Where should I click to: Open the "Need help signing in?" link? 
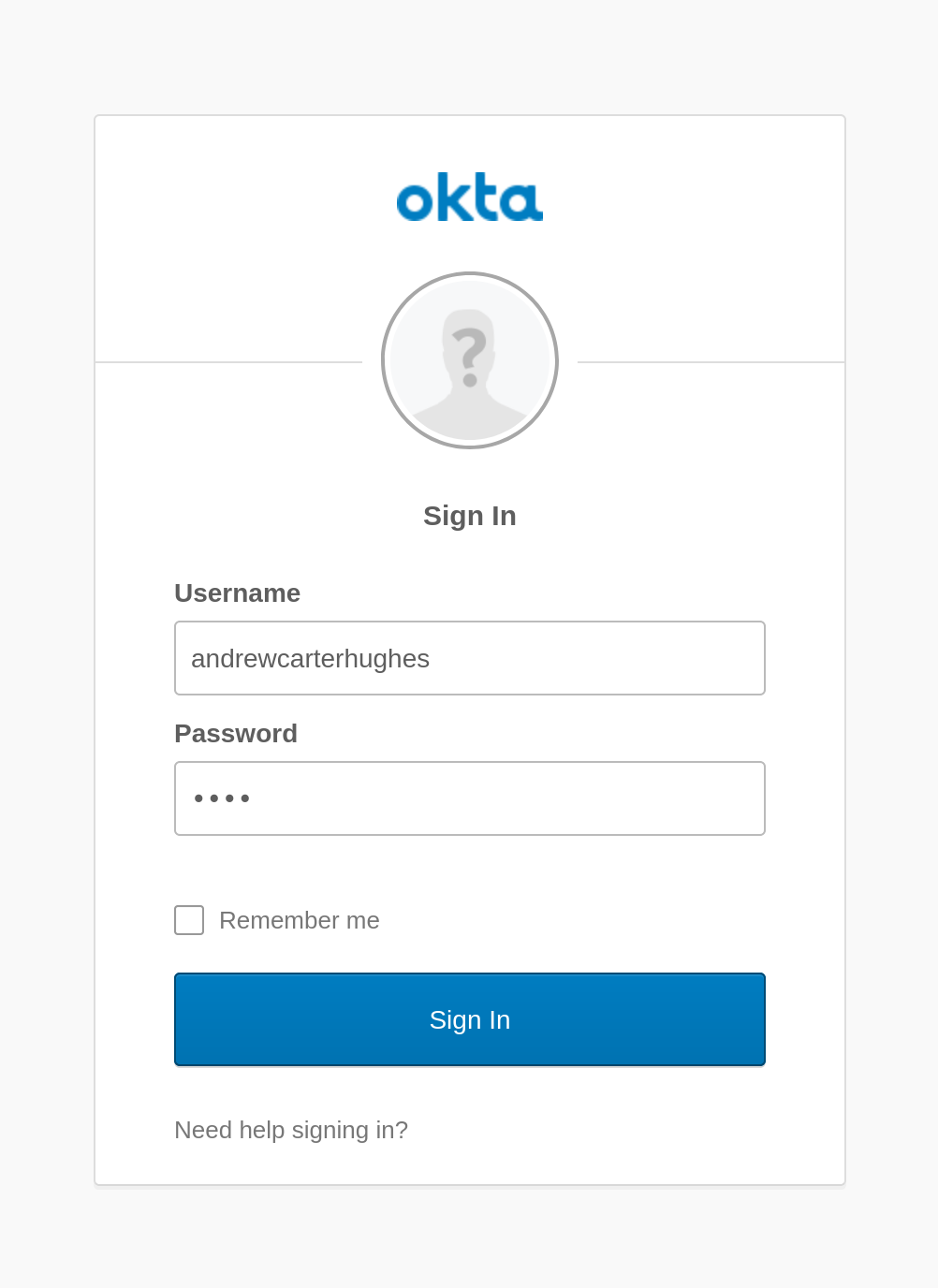pyautogui.click(x=291, y=1130)
